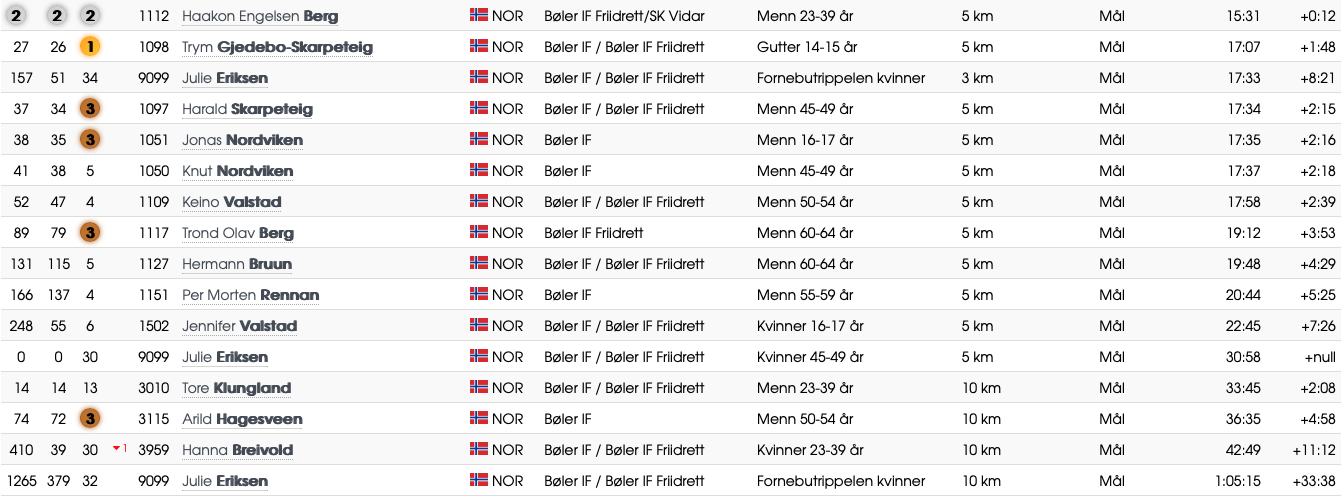The image size is (1342, 496).
Task: Open Haakon Engelsen Berg's profile link
Action: pyautogui.click(x=260, y=17)
